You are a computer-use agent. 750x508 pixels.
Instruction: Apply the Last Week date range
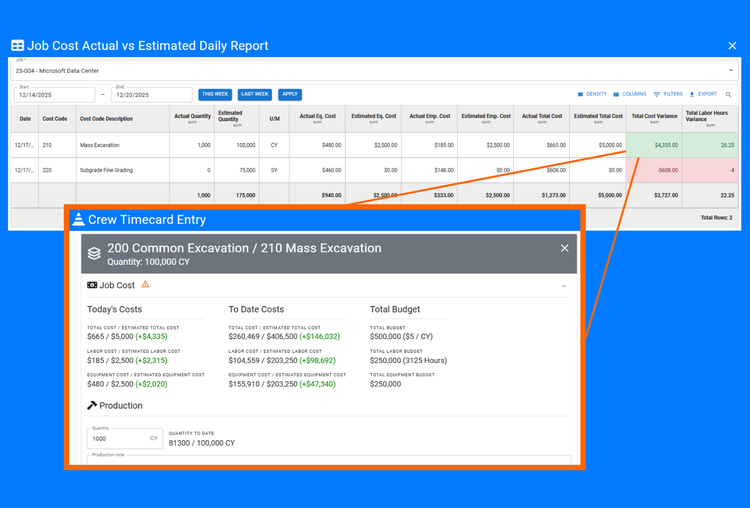pyautogui.click(x=254, y=94)
